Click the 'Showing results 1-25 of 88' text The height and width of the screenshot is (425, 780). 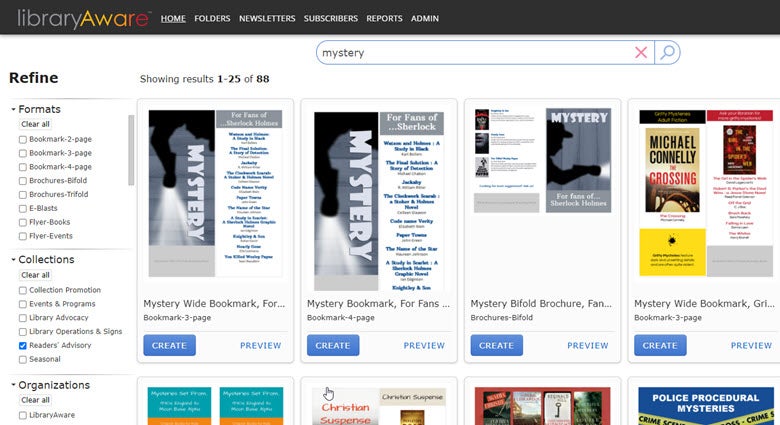coord(204,79)
